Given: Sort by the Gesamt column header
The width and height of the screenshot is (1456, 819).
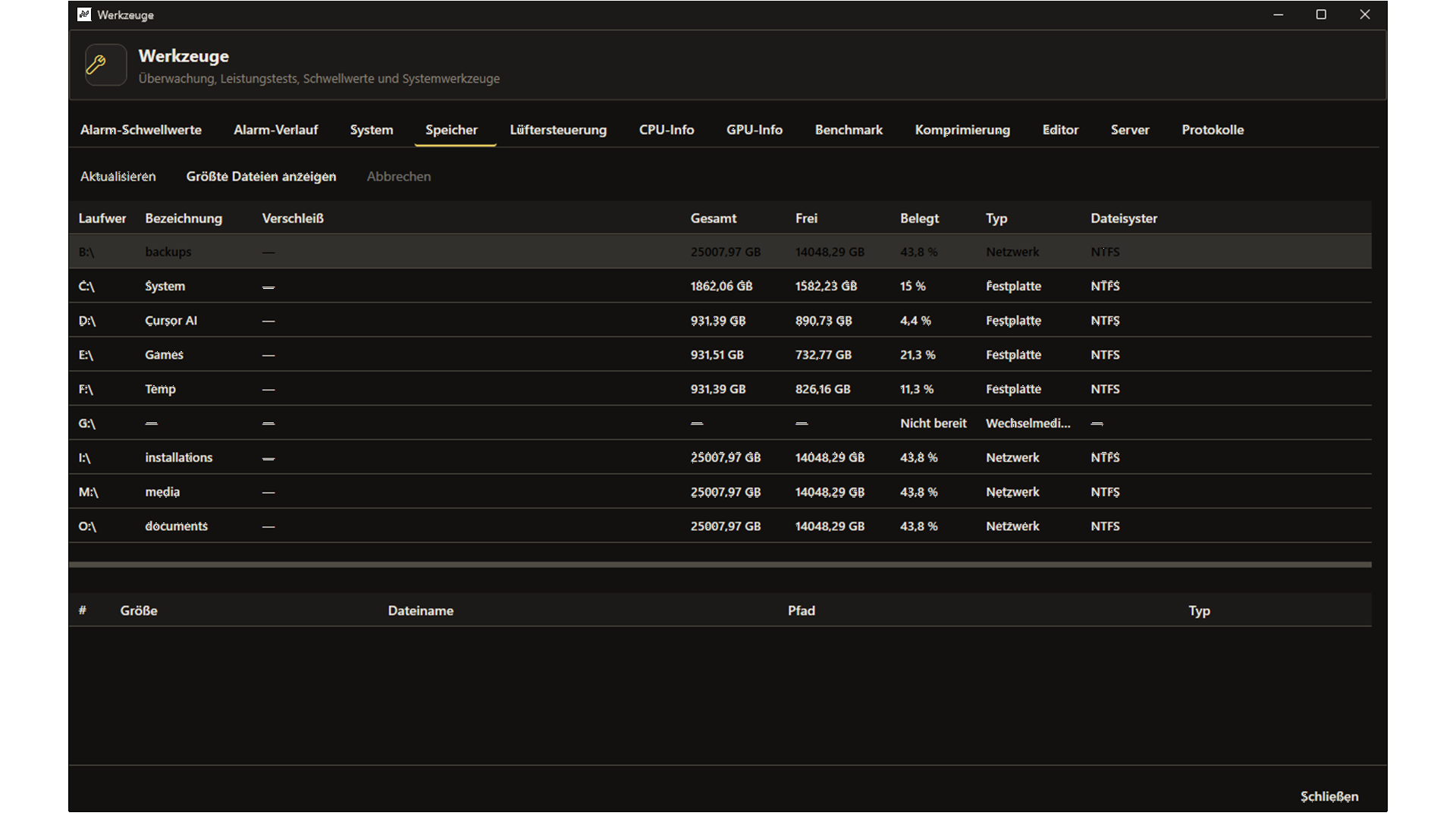Looking at the screenshot, I should point(713,218).
